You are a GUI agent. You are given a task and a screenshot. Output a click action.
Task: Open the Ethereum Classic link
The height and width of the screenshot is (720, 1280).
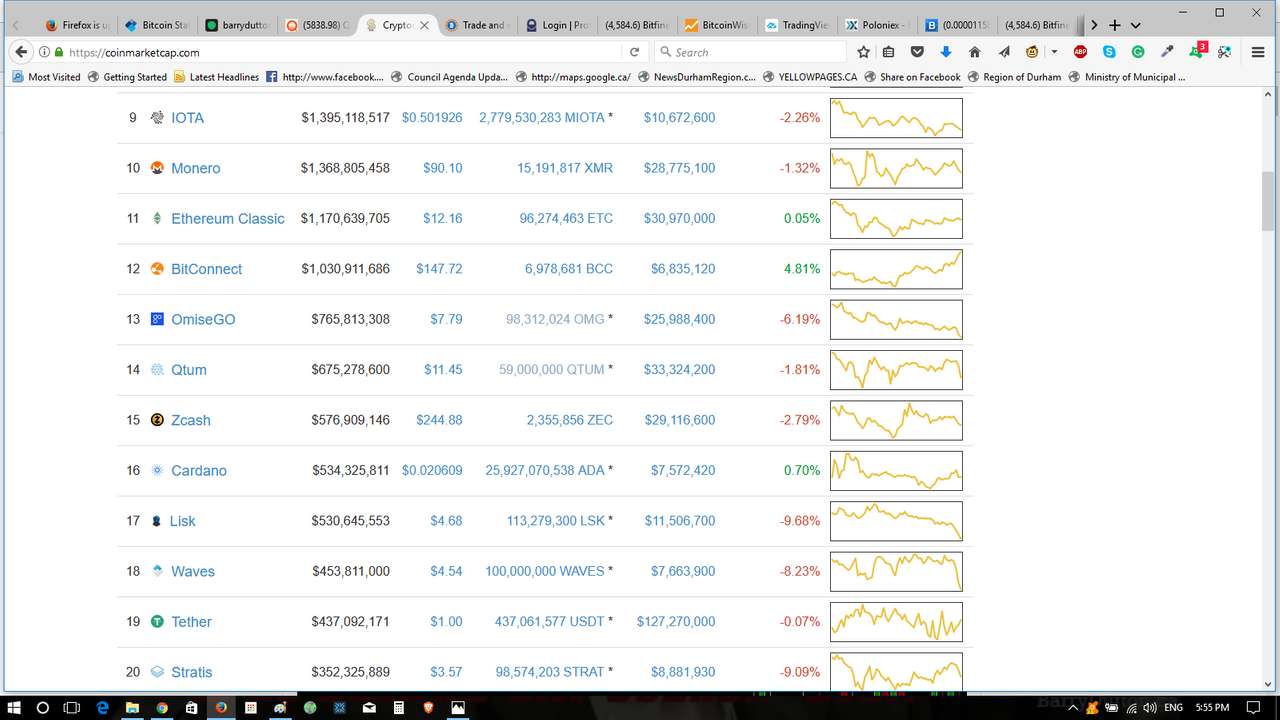[228, 219]
